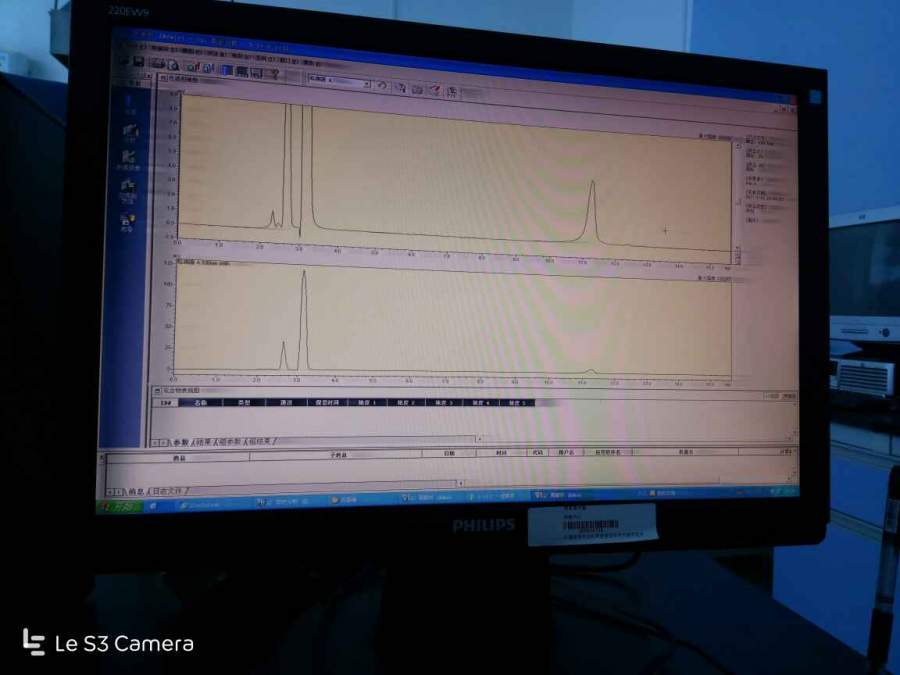
Task: Click the 时间 column header in message log
Action: coord(502,453)
